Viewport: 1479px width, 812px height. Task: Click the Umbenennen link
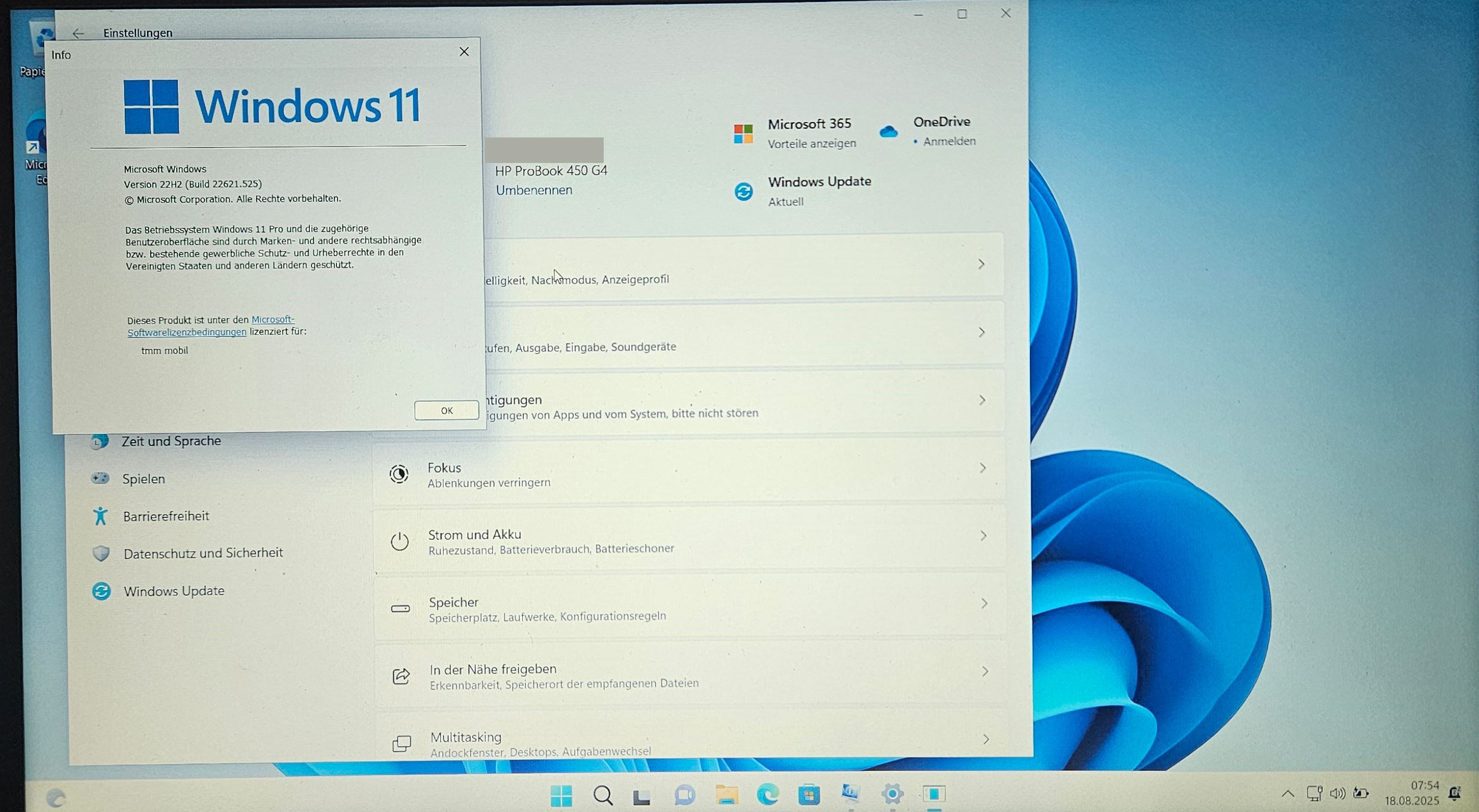point(533,190)
